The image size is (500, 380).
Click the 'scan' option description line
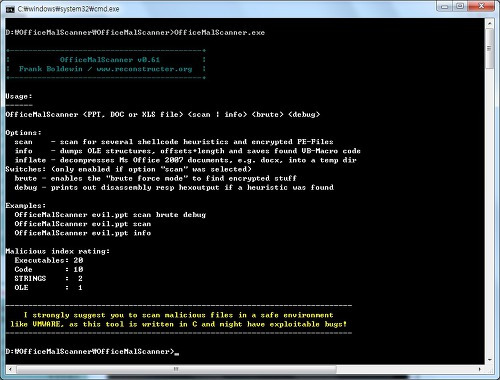pyautogui.click(x=174, y=142)
